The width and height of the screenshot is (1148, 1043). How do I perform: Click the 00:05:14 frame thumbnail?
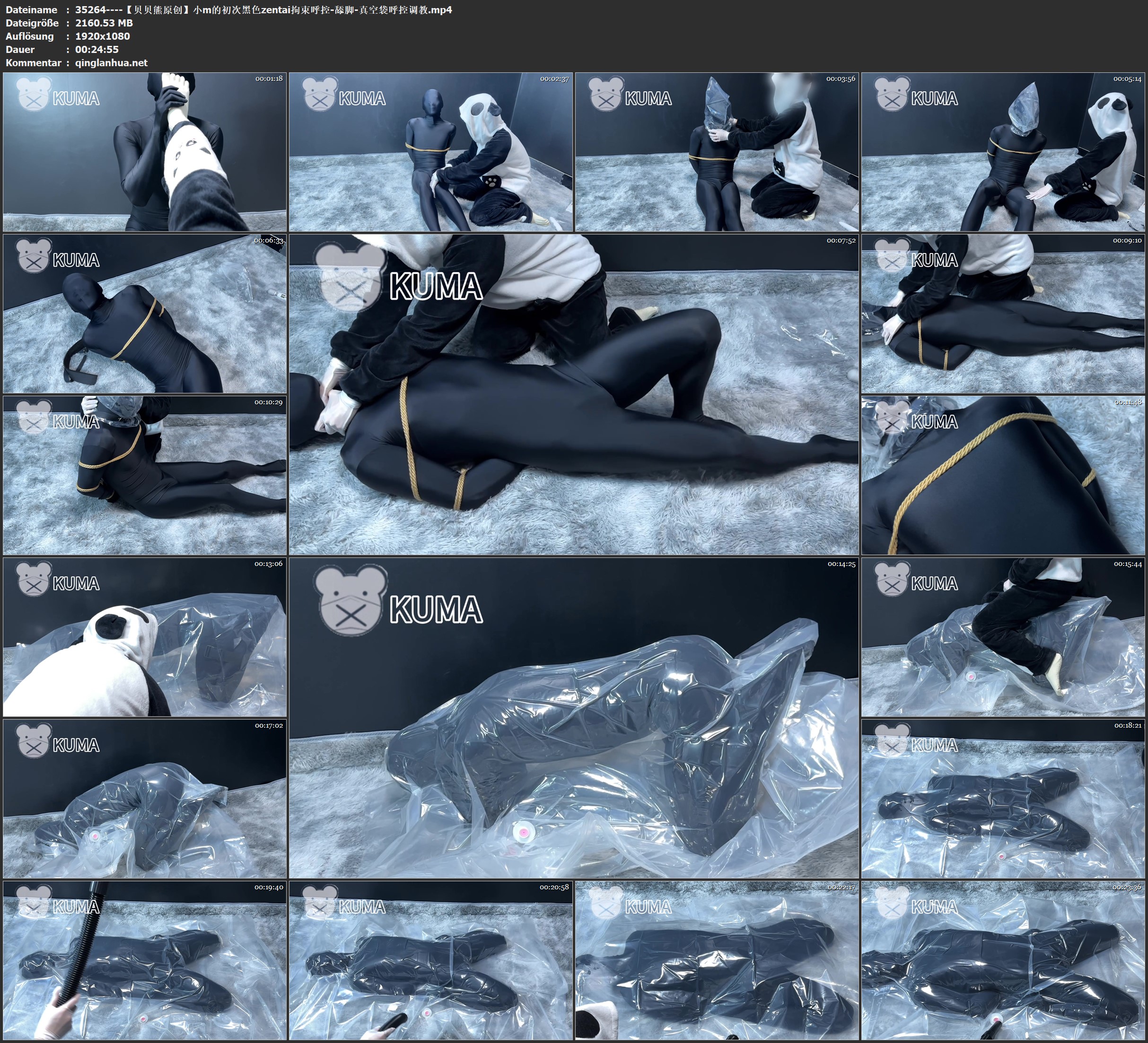point(1003,151)
